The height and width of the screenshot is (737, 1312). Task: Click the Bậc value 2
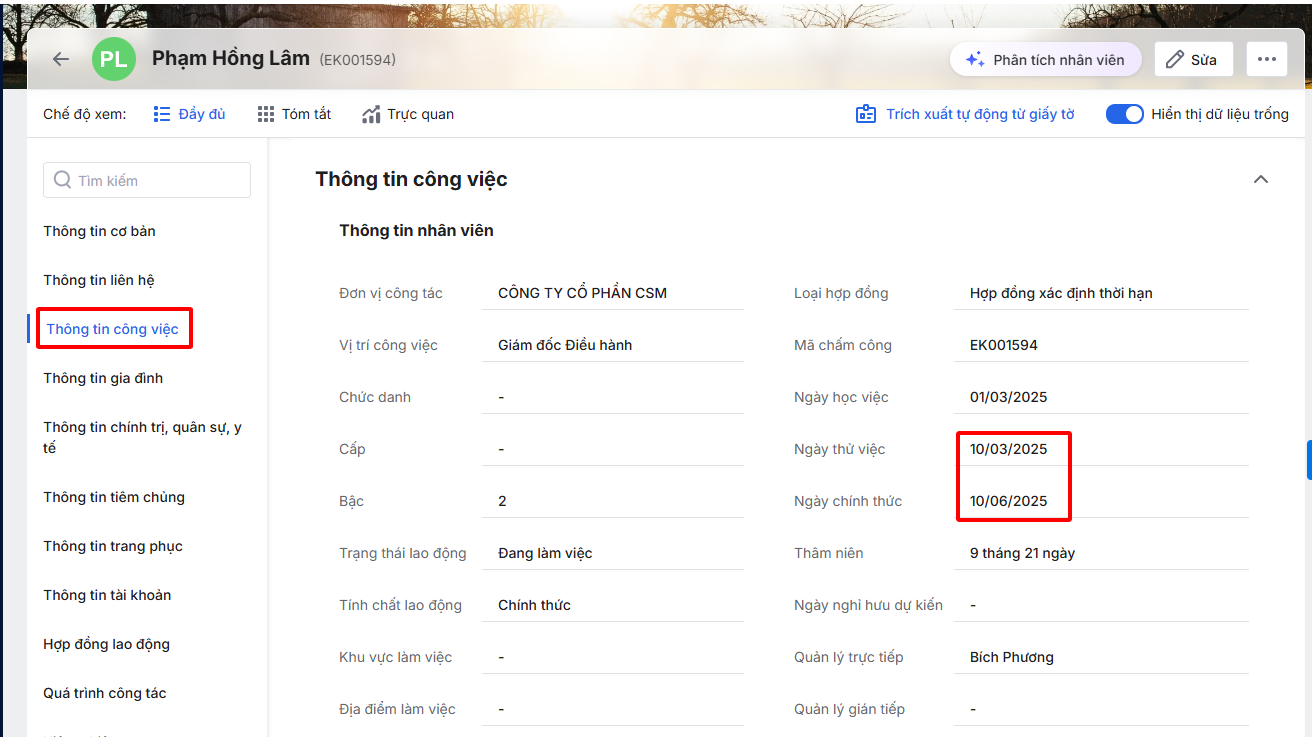(x=502, y=501)
